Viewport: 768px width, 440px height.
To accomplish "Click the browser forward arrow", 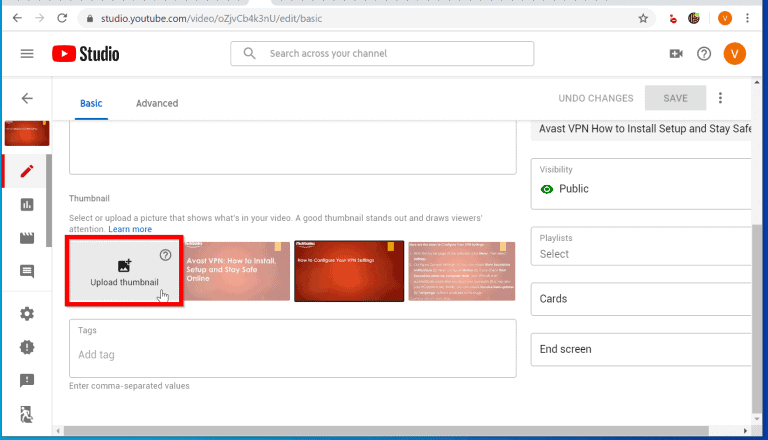I will click(40, 18).
